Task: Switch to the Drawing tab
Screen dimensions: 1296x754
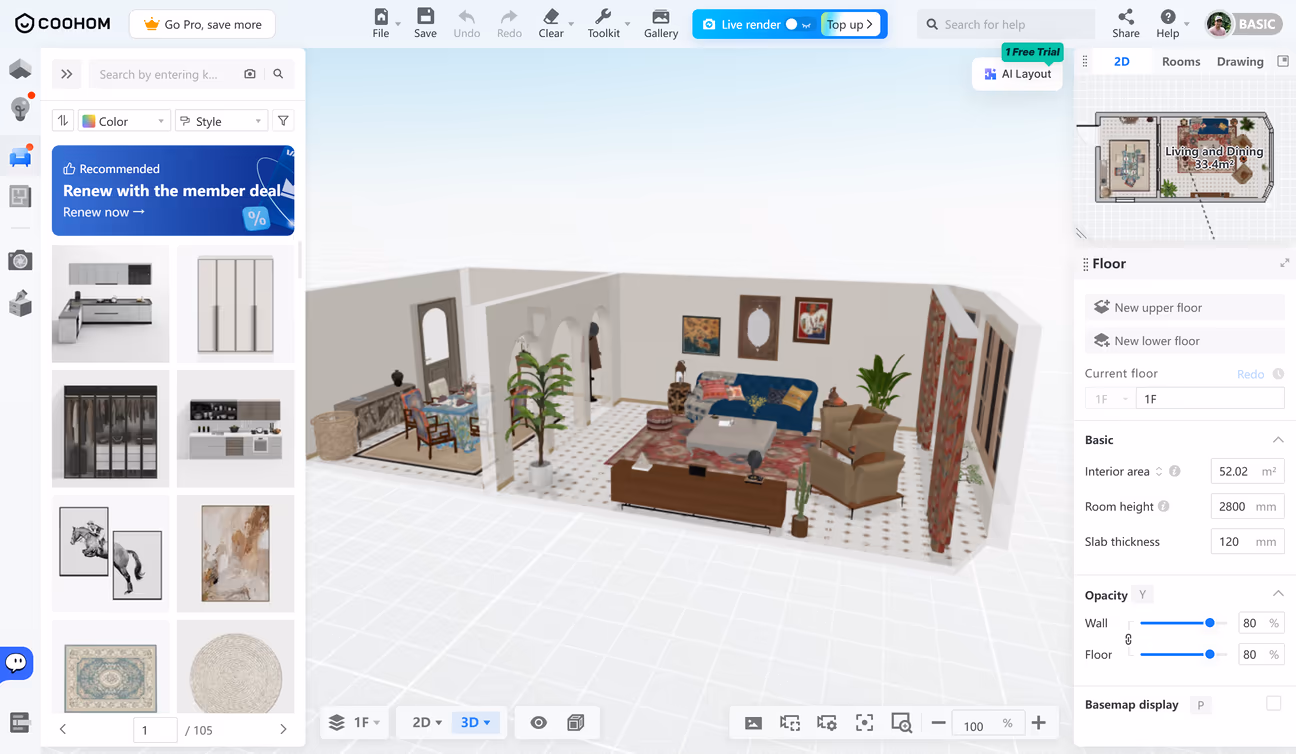Action: point(1240,61)
